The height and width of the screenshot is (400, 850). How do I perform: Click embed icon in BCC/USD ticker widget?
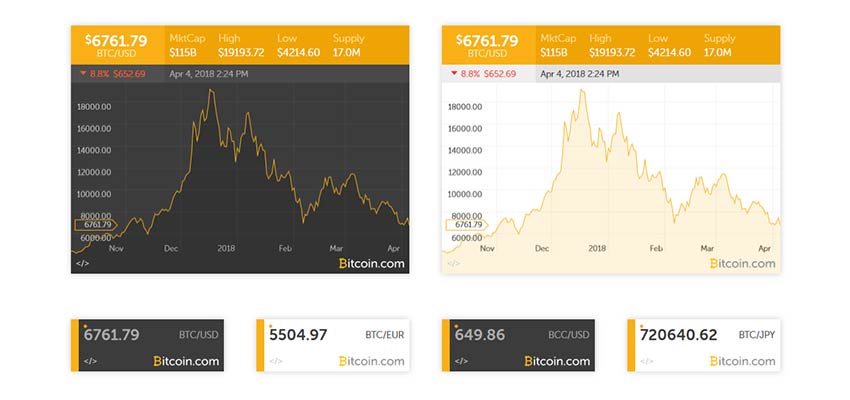pyautogui.click(x=461, y=361)
